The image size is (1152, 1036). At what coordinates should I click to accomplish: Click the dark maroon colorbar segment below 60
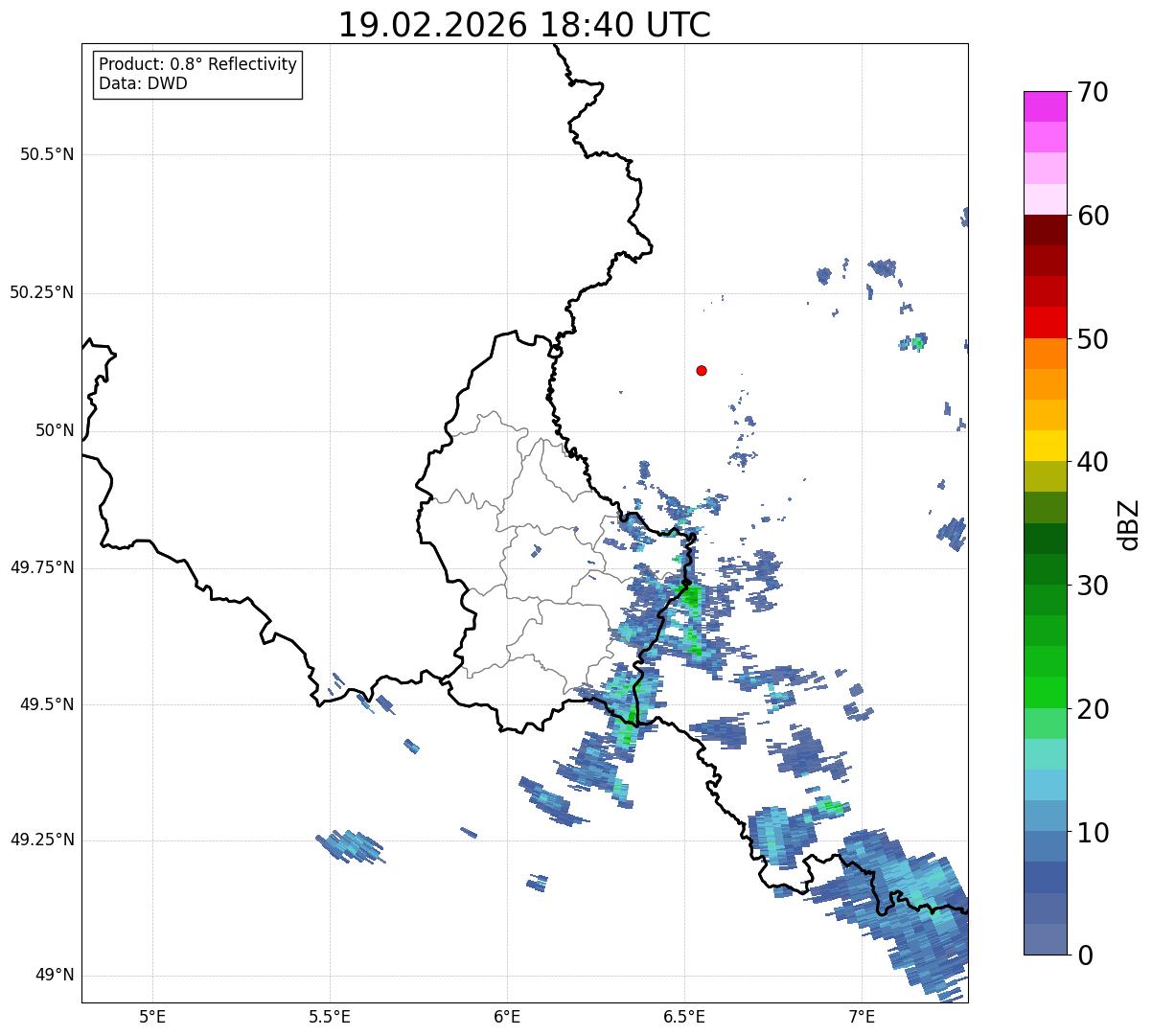[1045, 230]
